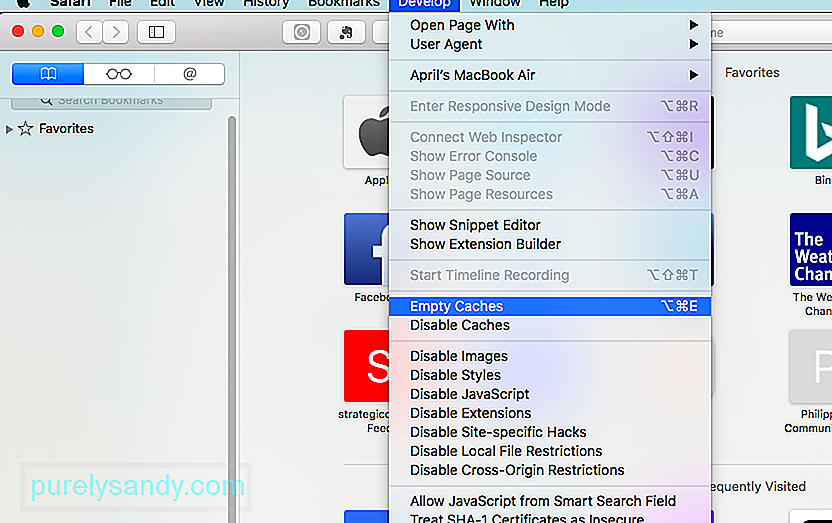
Task: Click the Search Bookmarks field
Action: click(x=111, y=102)
